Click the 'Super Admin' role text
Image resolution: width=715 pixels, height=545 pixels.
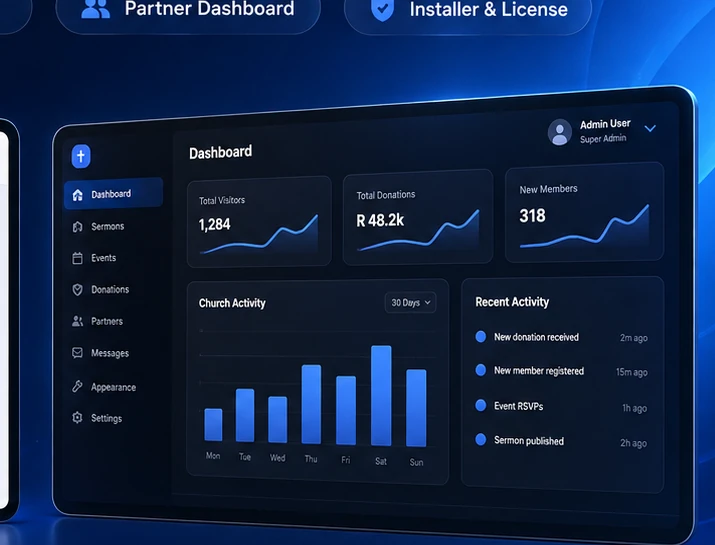point(603,139)
